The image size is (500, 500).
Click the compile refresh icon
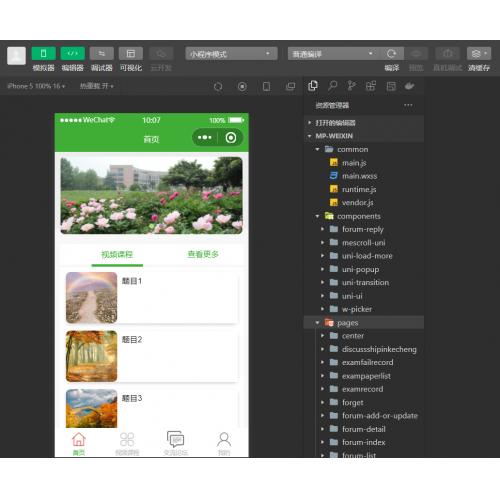point(391,54)
